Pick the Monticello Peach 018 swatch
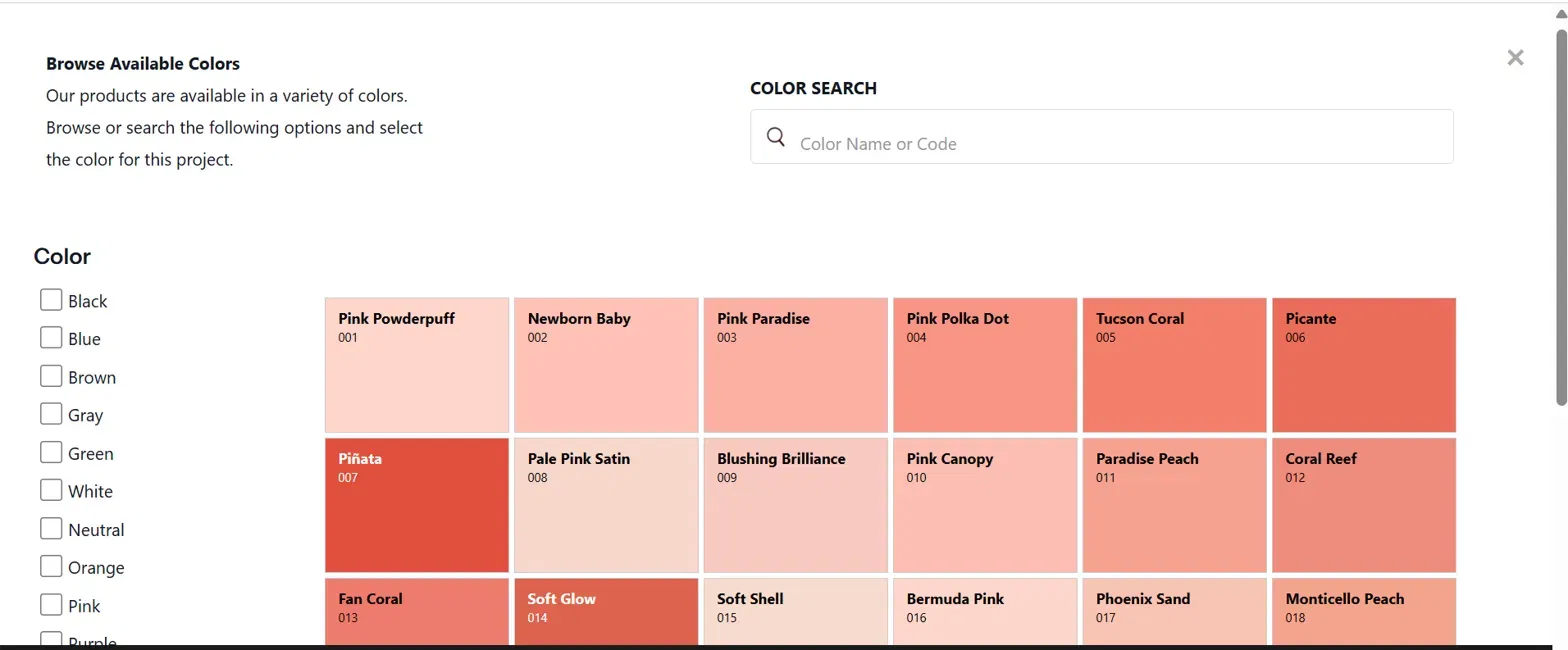The width and height of the screenshot is (1568, 650). (x=1364, y=612)
